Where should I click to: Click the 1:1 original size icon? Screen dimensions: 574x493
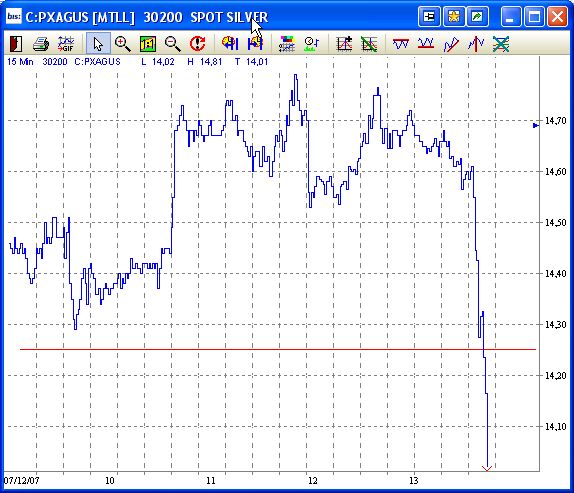click(148, 44)
